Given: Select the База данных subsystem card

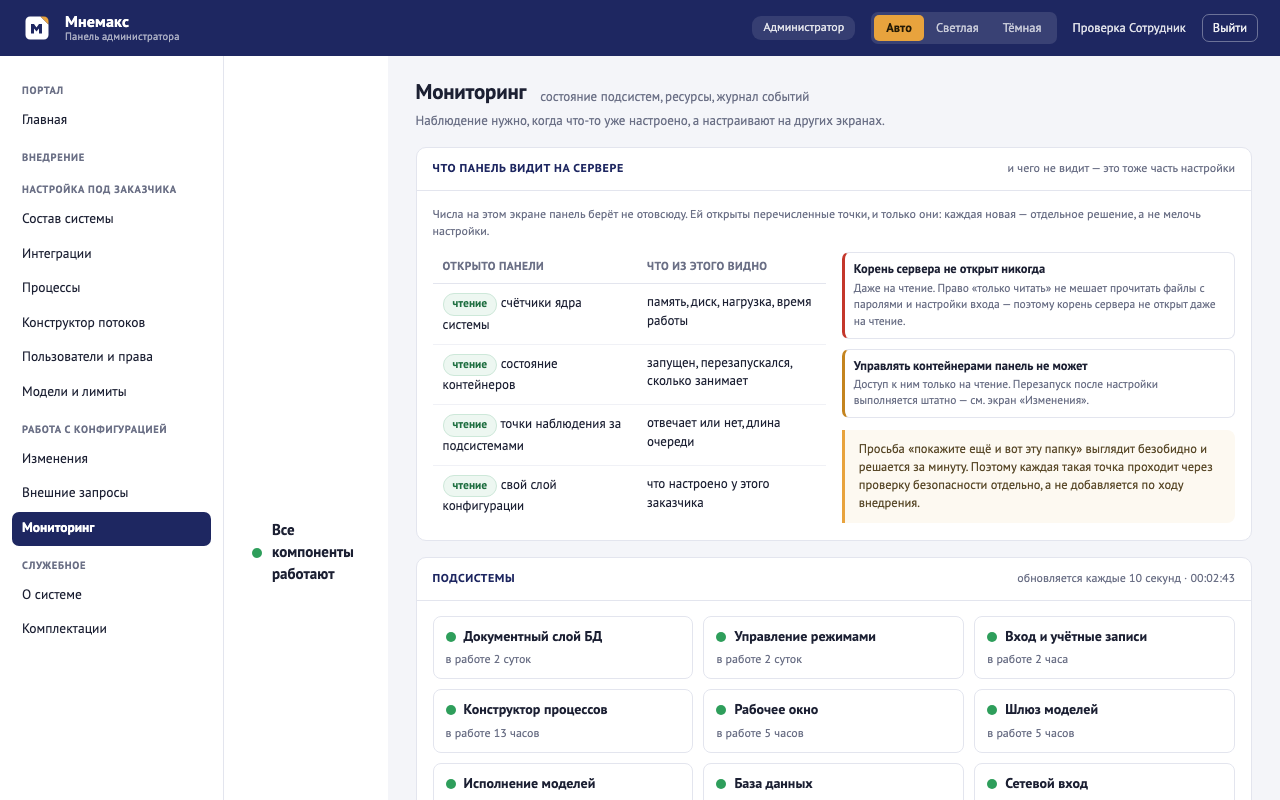Looking at the screenshot, I should click(x=833, y=783).
